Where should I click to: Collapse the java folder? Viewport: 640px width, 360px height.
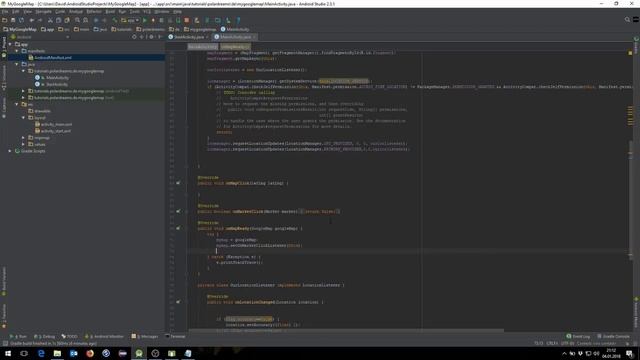17,64
